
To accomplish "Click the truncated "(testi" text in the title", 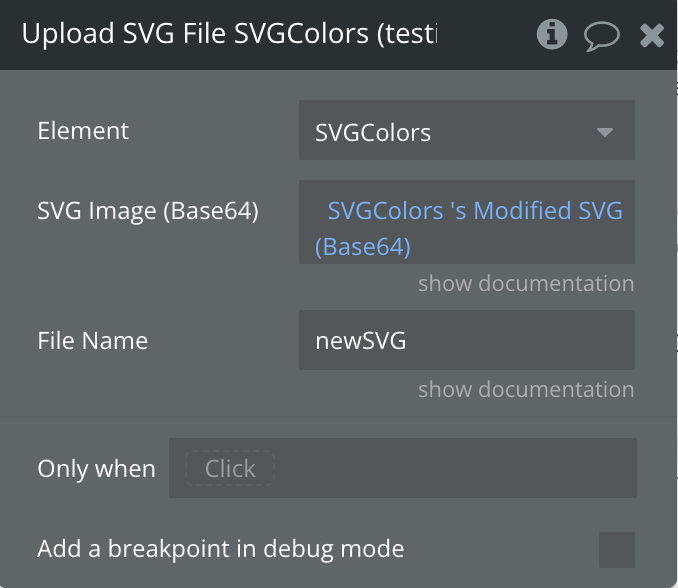I will pyautogui.click(x=406, y=35).
